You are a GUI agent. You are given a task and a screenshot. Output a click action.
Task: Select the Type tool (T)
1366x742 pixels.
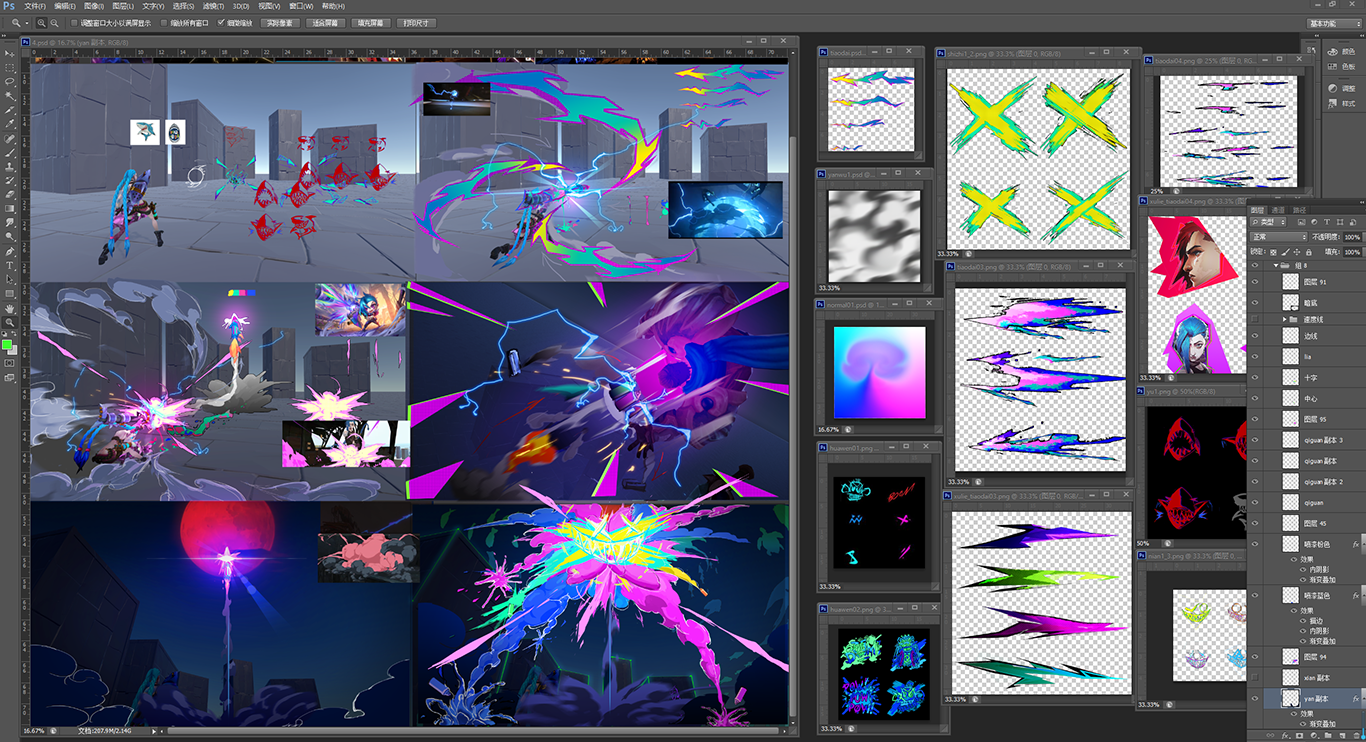[x=10, y=266]
